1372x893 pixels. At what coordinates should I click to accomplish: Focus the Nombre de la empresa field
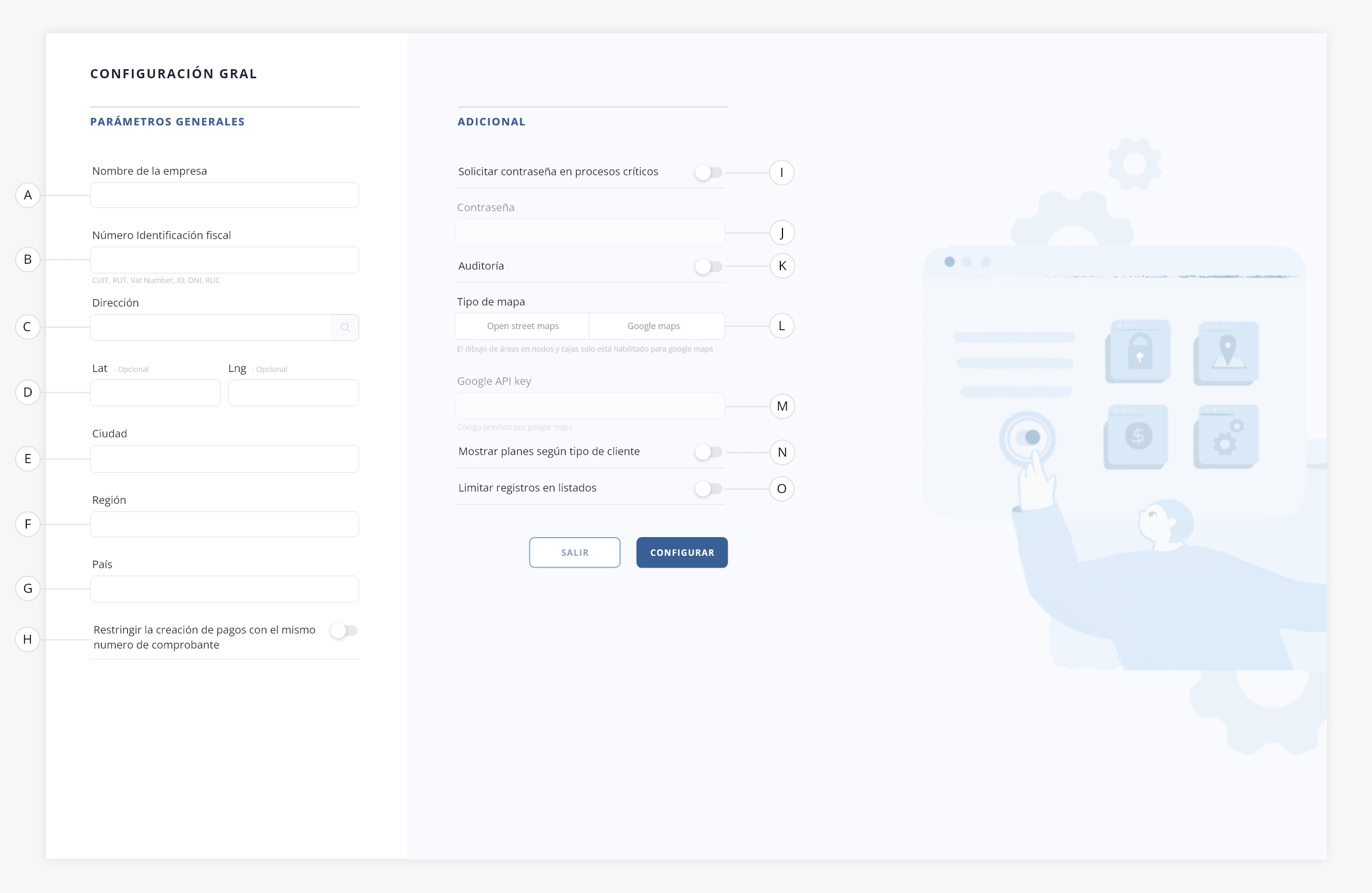pos(224,196)
